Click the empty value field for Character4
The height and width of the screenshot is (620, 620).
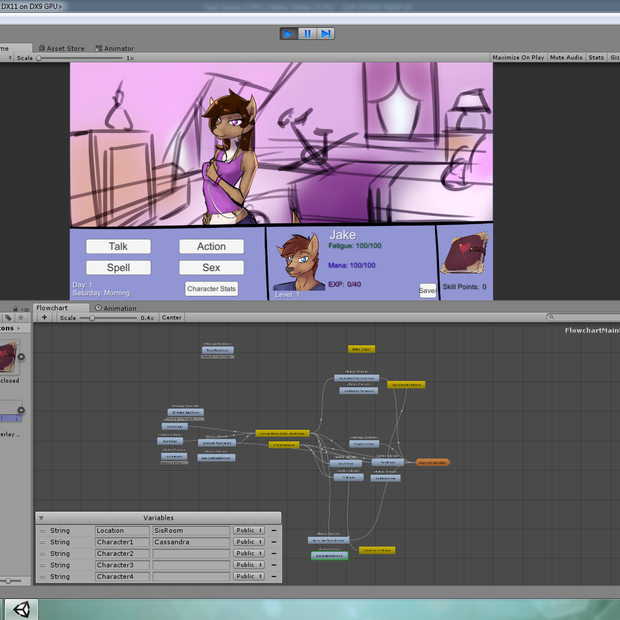click(x=191, y=576)
